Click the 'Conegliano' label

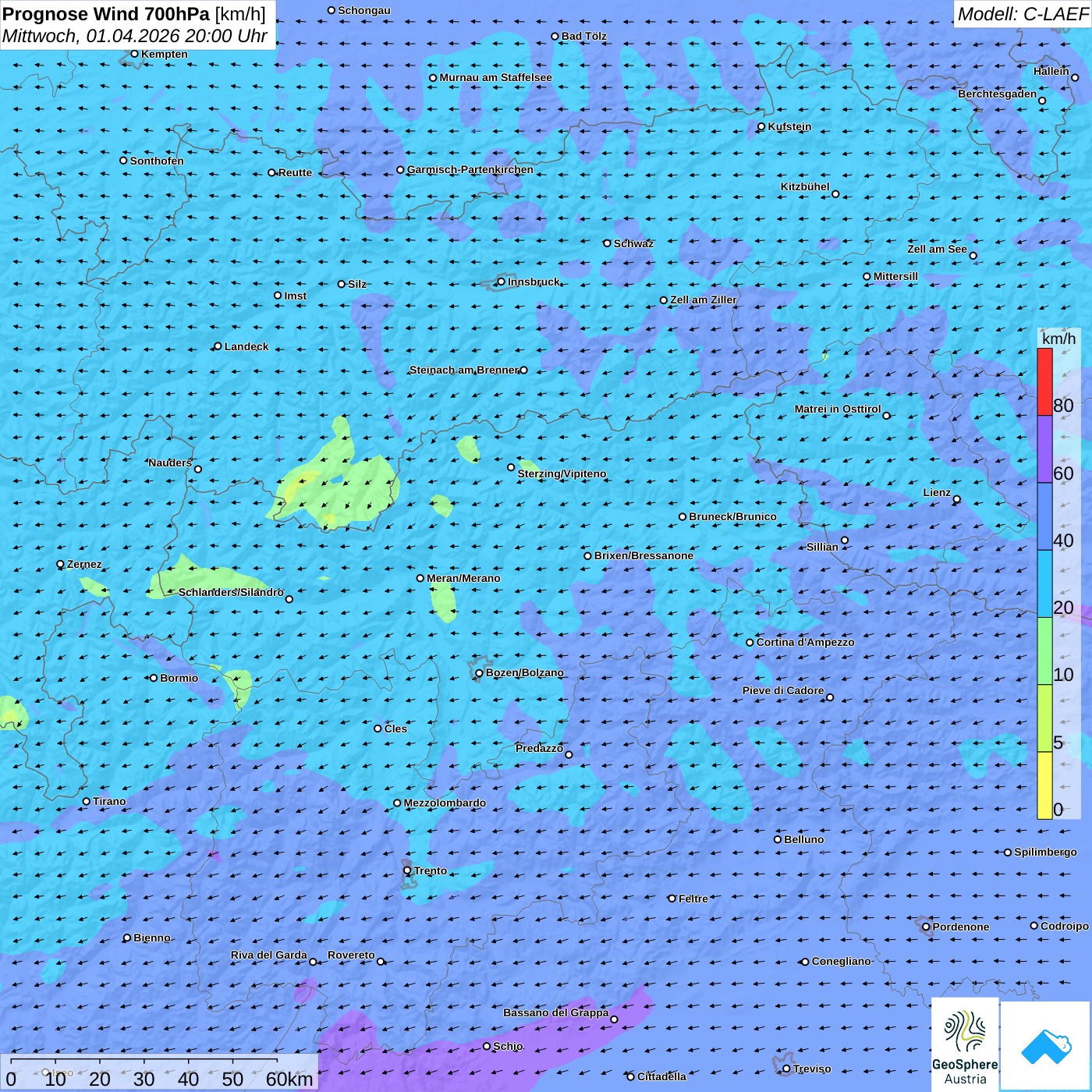tap(842, 961)
